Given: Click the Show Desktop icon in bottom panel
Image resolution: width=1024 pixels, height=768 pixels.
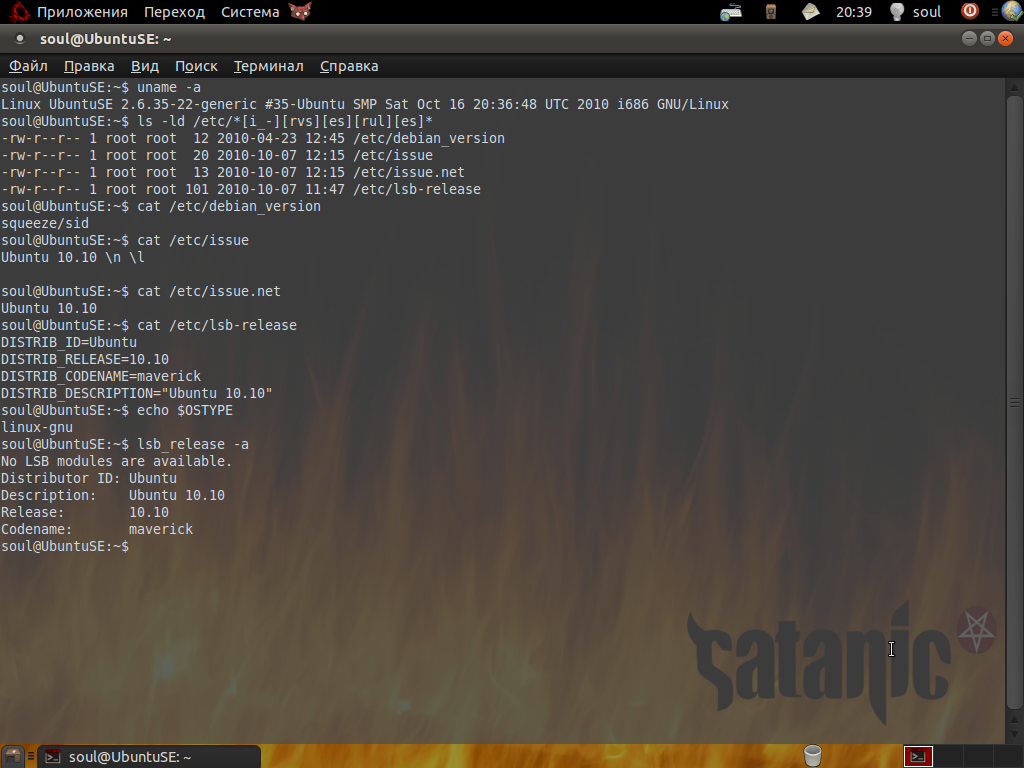Looking at the screenshot, I should coord(12,756).
